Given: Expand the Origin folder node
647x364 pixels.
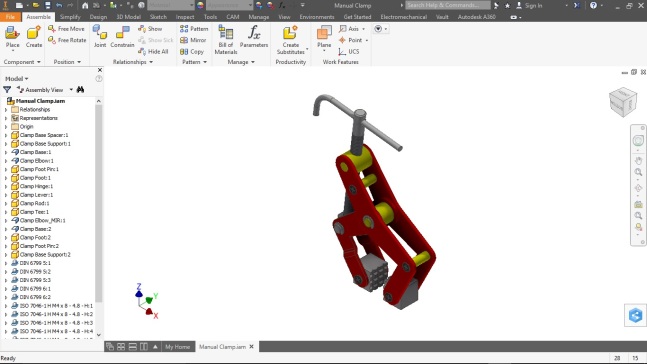Looking at the screenshot, I should click(x=6, y=127).
